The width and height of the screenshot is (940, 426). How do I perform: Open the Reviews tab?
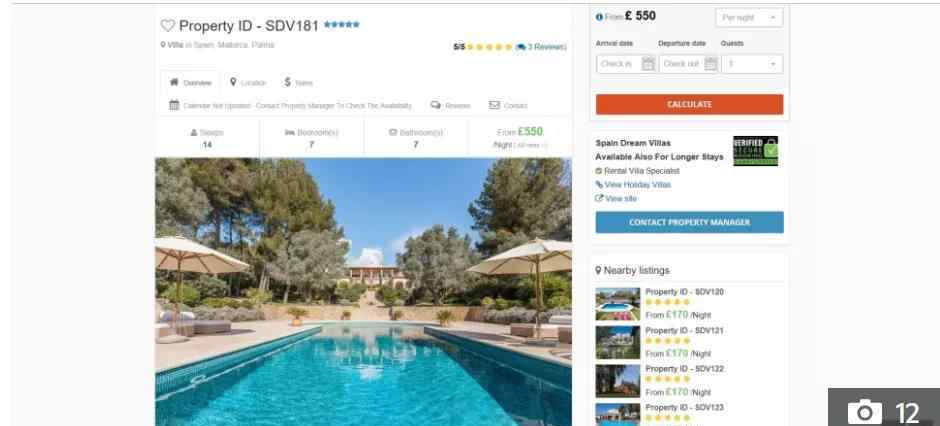[450, 105]
